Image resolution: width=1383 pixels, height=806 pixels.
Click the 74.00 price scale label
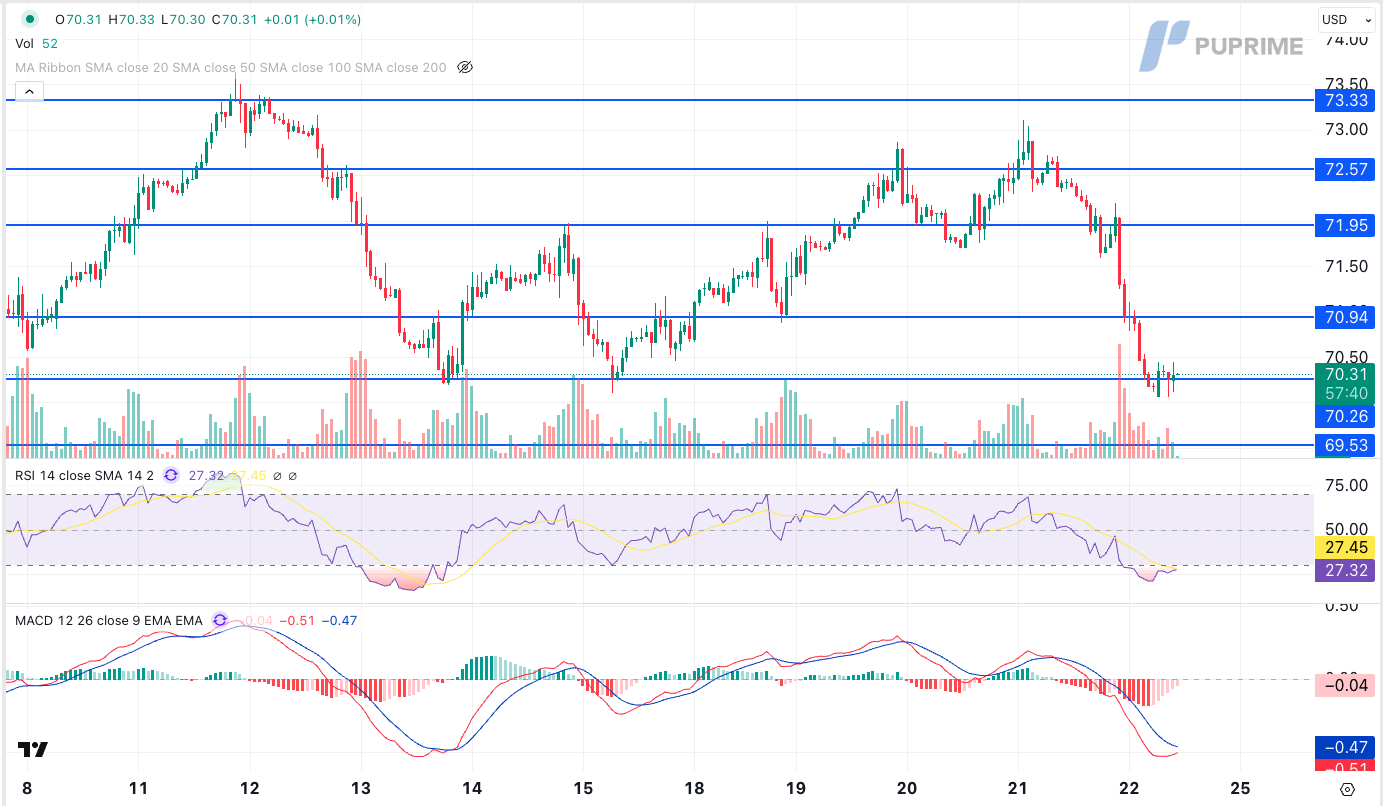(x=1346, y=40)
